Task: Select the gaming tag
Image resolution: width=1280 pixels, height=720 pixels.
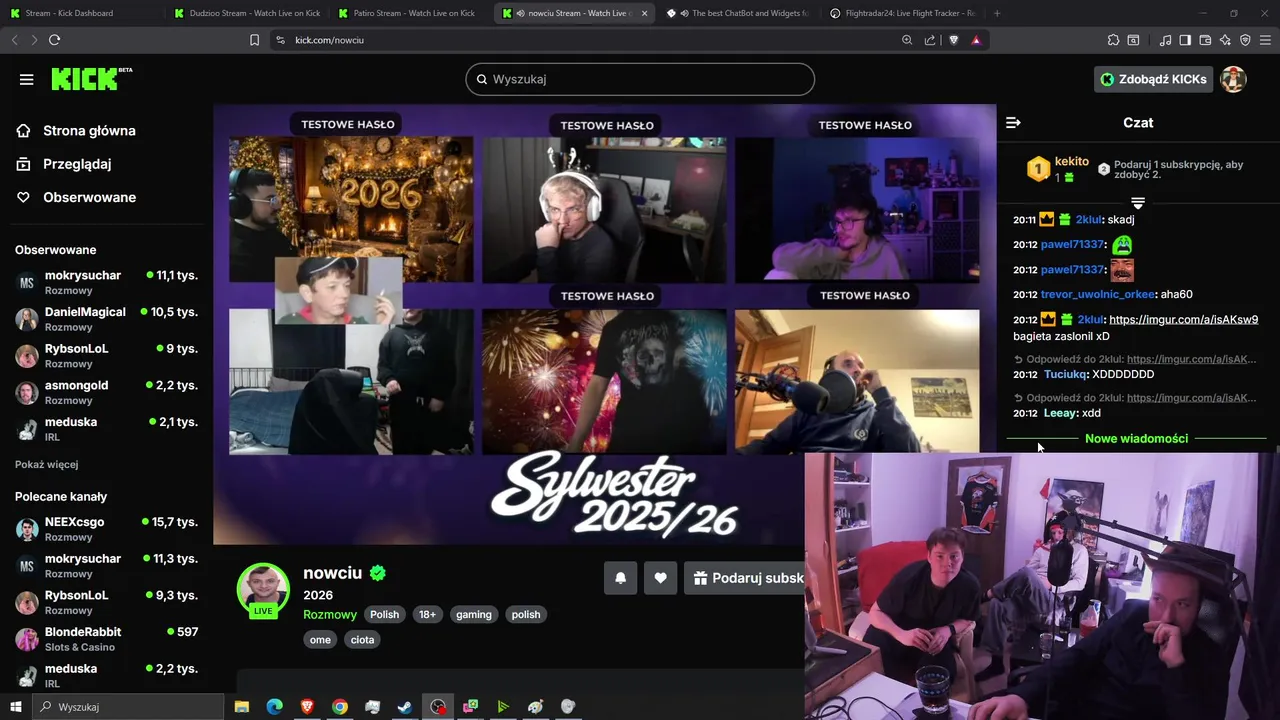Action: coord(474,615)
